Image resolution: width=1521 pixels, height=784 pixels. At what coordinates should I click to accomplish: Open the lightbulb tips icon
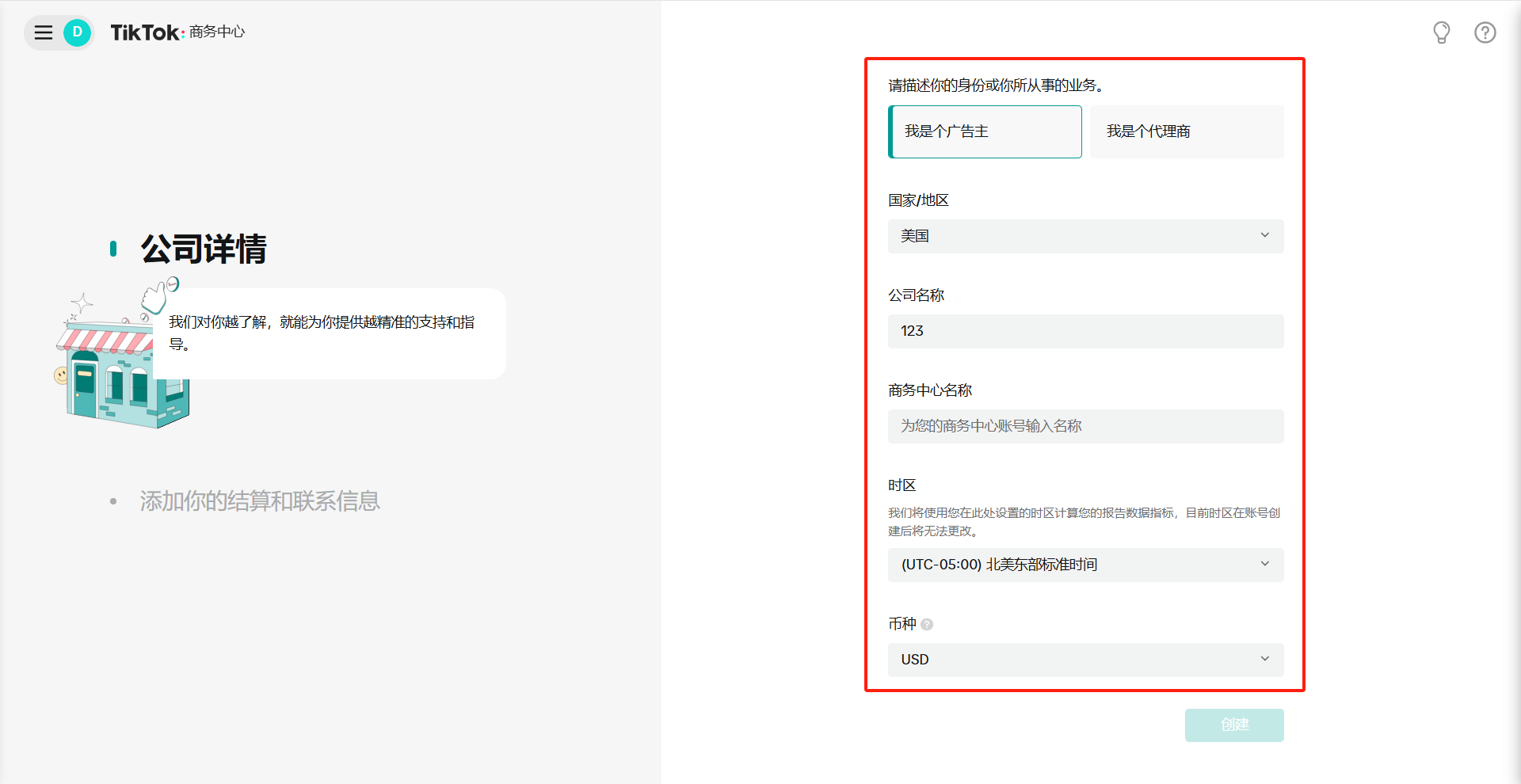[x=1441, y=32]
